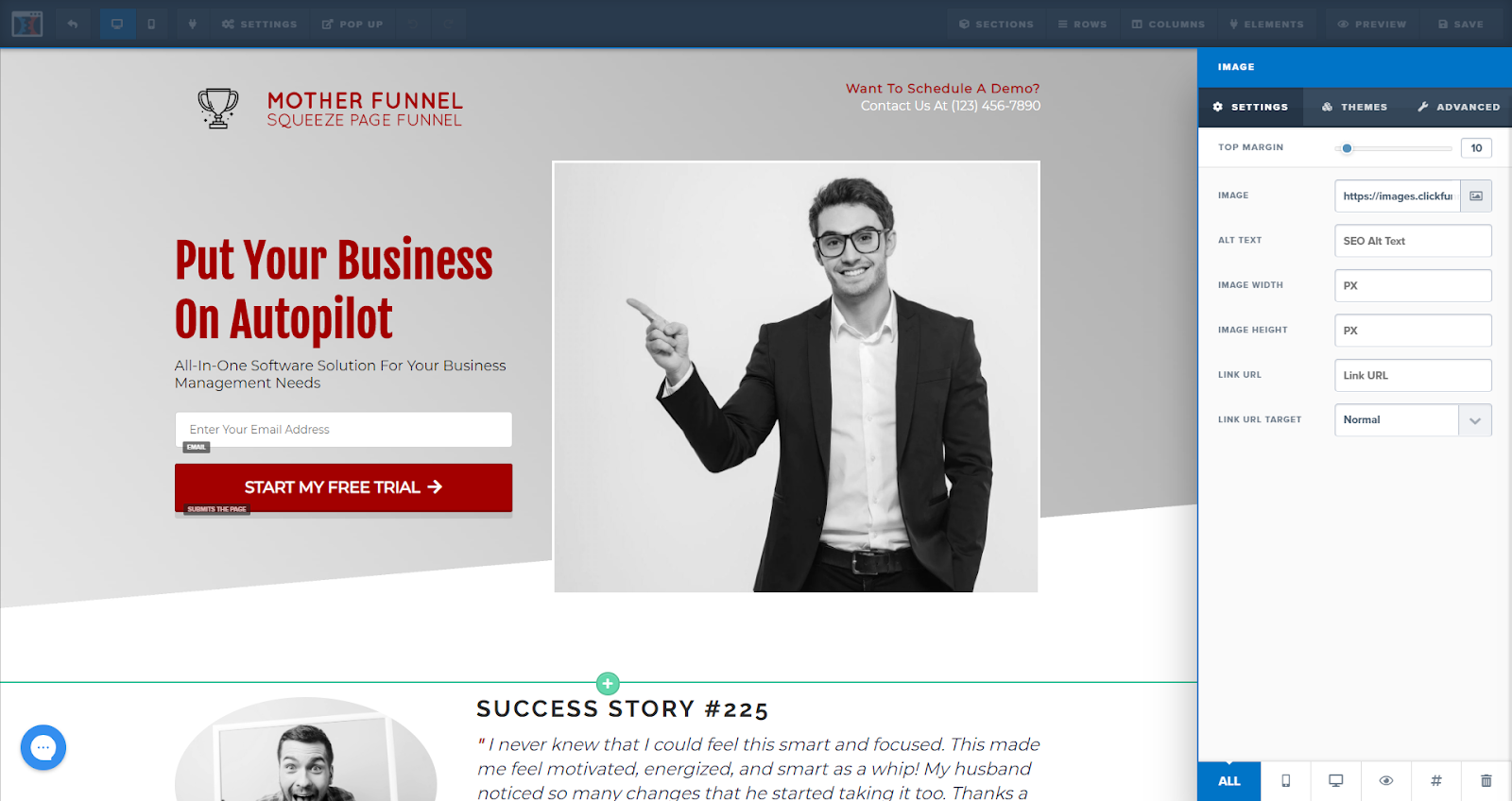1512x801 pixels.
Task: Delete element using the trash icon
Action: [1486, 781]
